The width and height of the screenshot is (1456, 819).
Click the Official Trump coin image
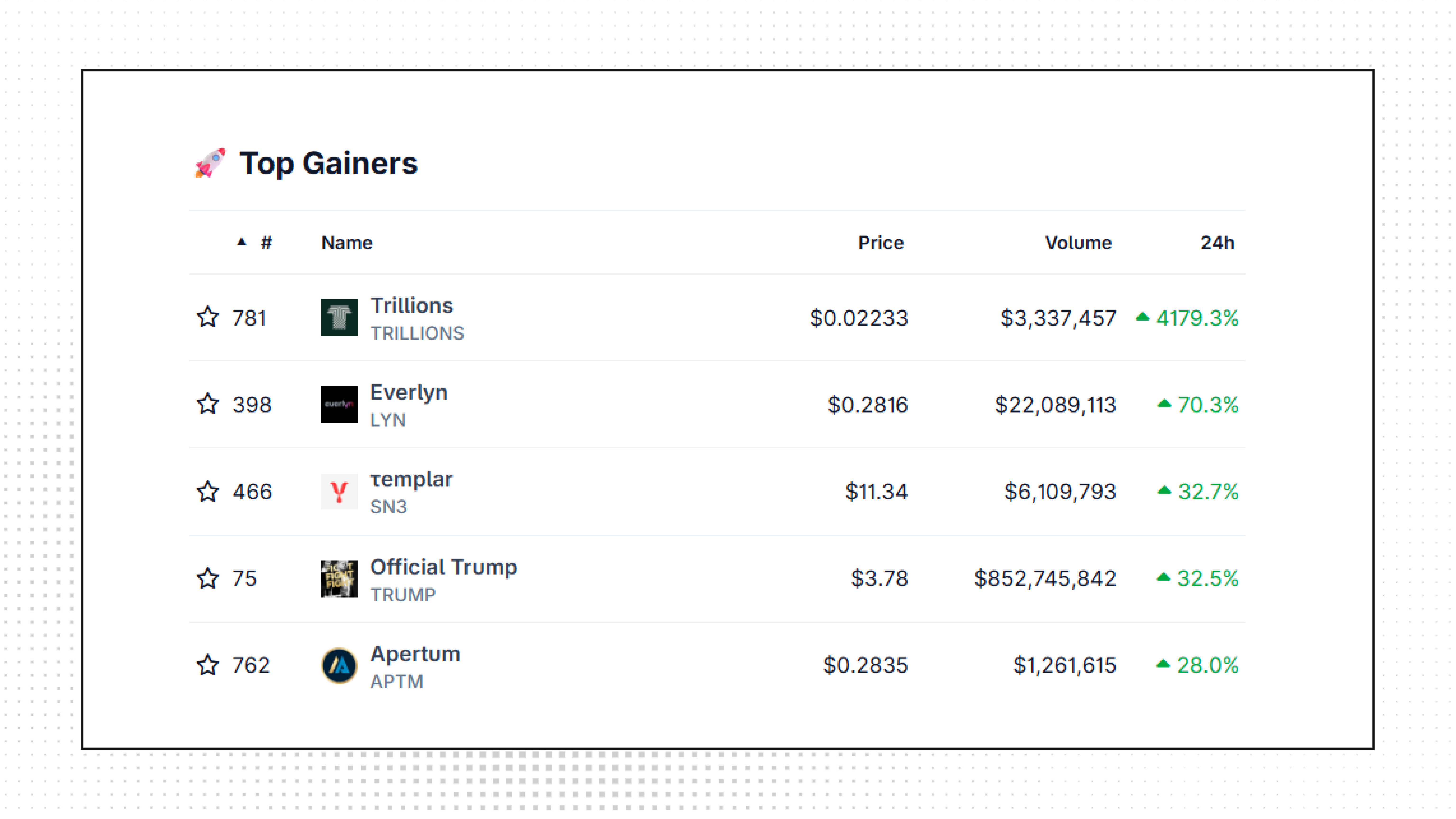coord(339,578)
